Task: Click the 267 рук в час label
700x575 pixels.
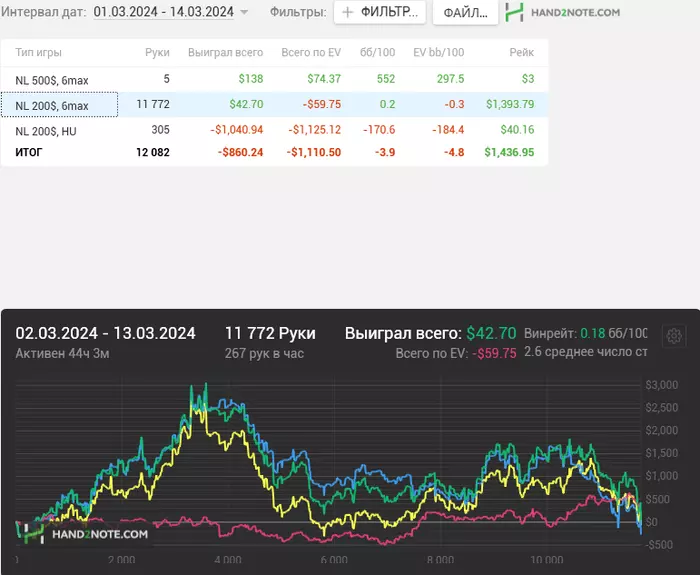Action: tap(264, 354)
